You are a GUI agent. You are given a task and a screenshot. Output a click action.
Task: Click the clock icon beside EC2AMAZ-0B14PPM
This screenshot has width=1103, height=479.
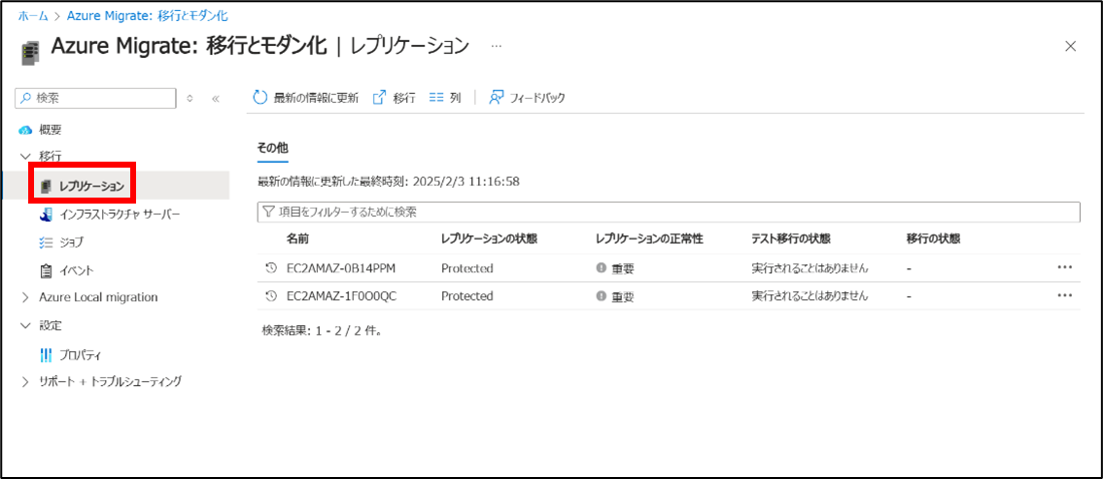tap(271, 268)
